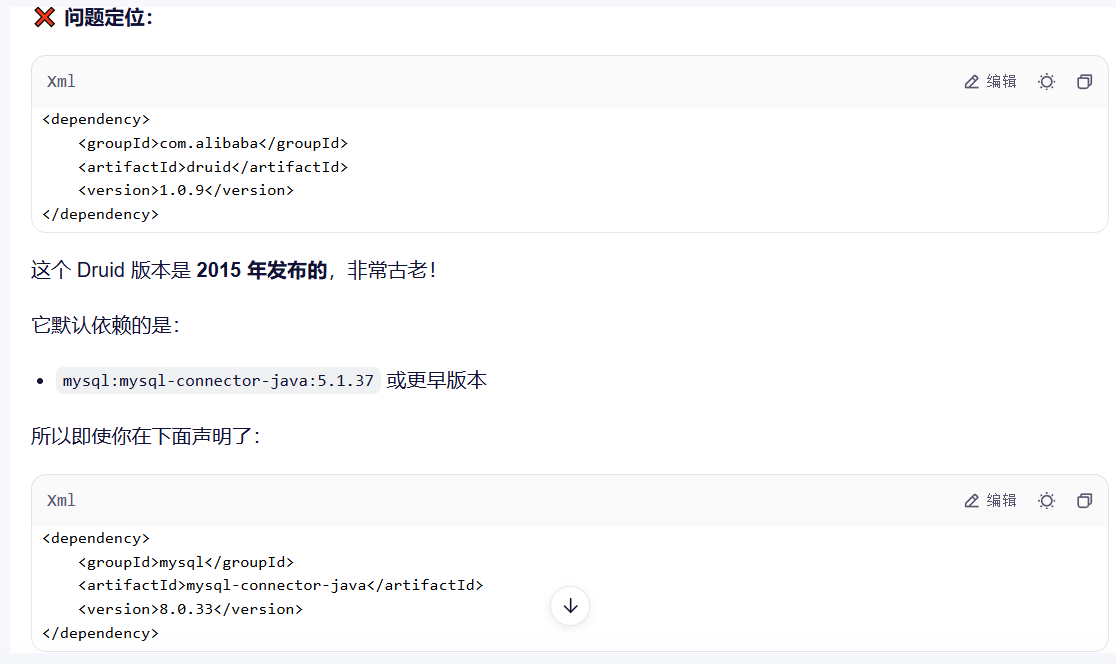Toggle theme on the first Xml code block
This screenshot has height=664, width=1116.
tap(1046, 82)
